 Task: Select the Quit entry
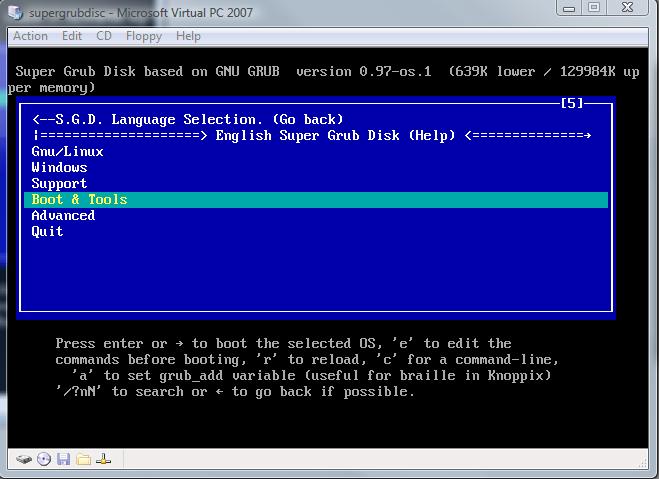(316, 232)
